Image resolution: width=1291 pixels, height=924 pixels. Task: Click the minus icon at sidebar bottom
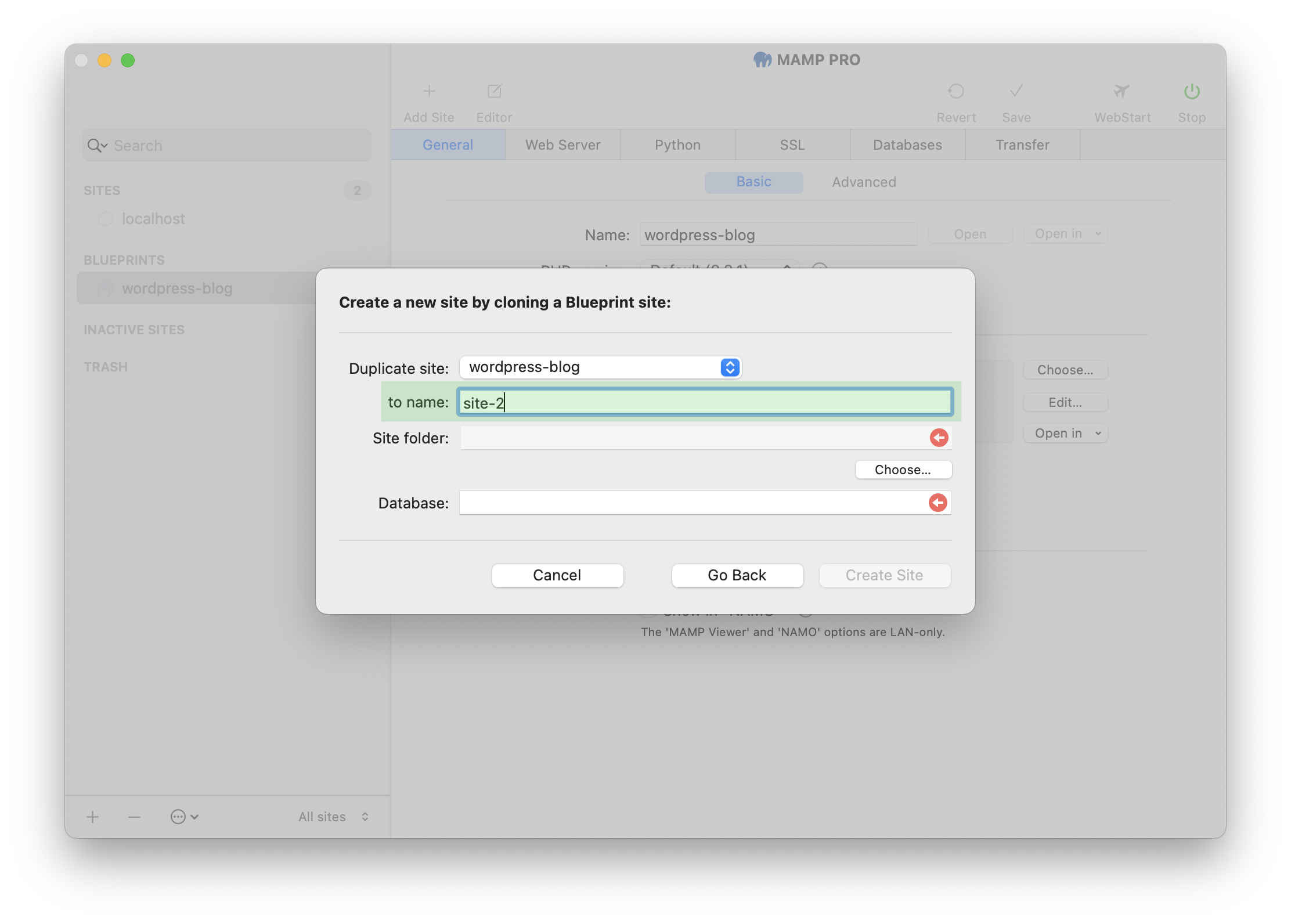pyautogui.click(x=134, y=817)
